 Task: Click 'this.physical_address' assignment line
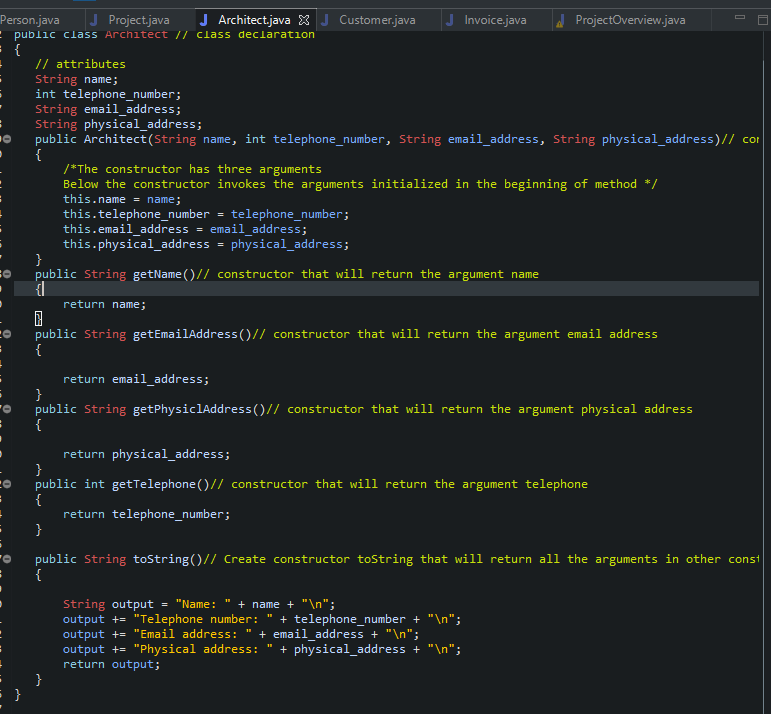[x=206, y=244]
